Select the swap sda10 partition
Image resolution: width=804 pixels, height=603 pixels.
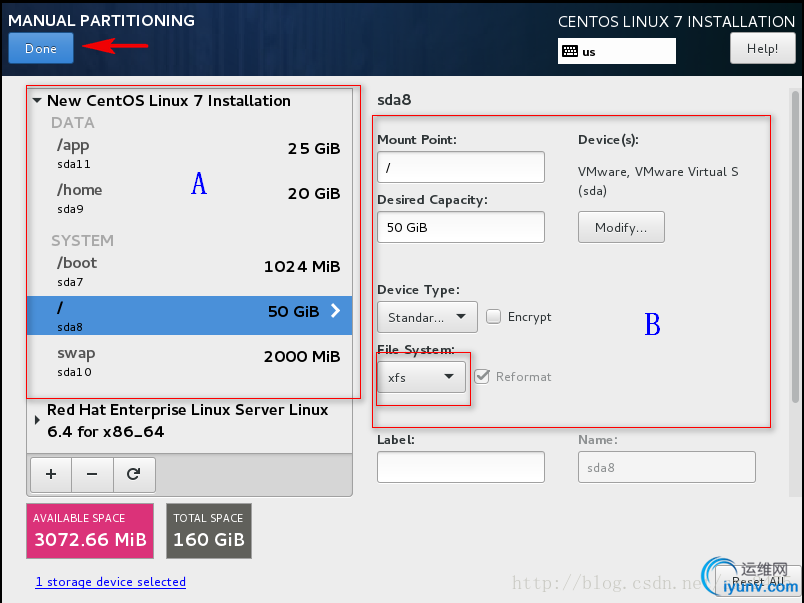point(190,361)
